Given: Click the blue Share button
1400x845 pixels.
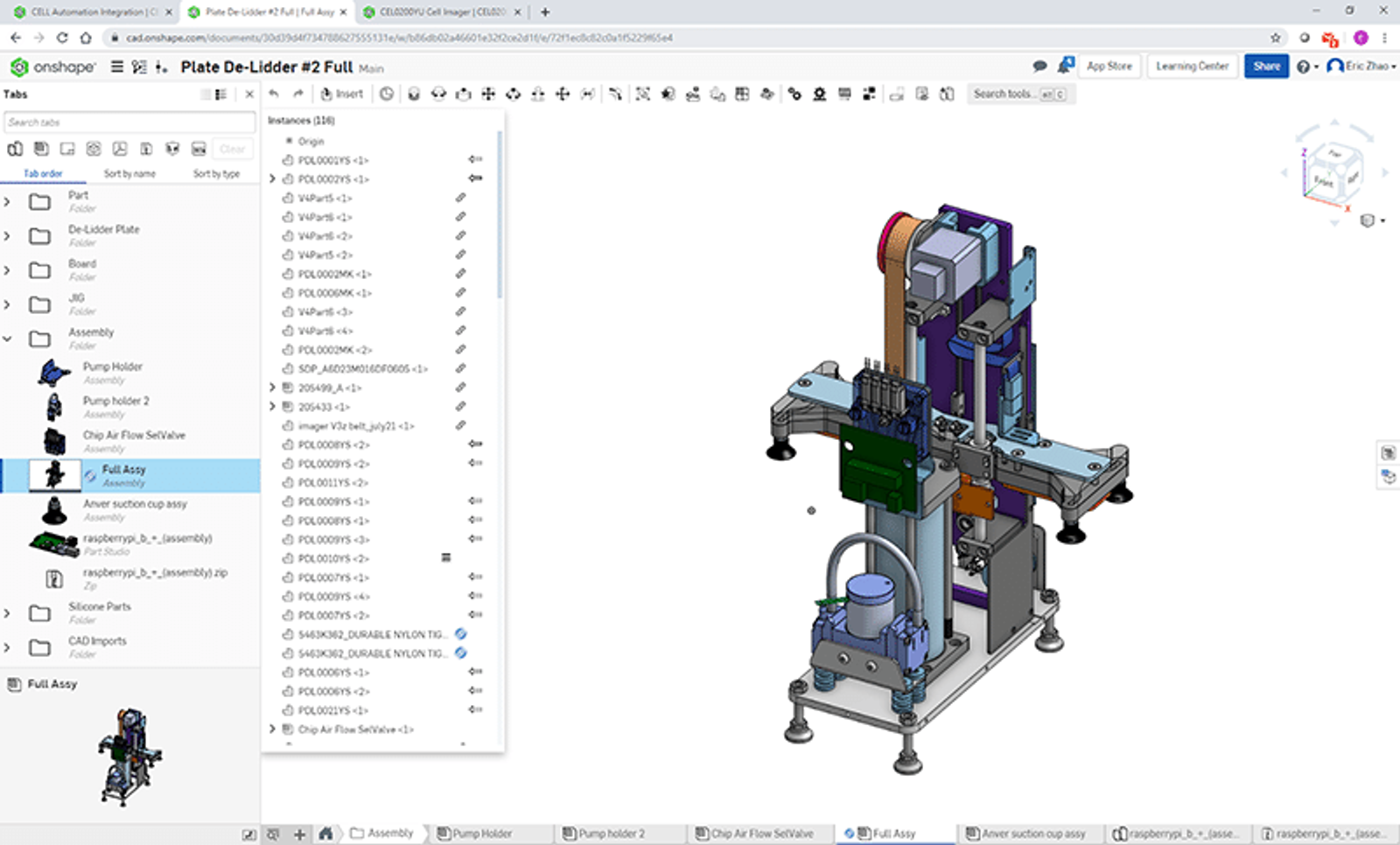Looking at the screenshot, I should (x=1266, y=66).
